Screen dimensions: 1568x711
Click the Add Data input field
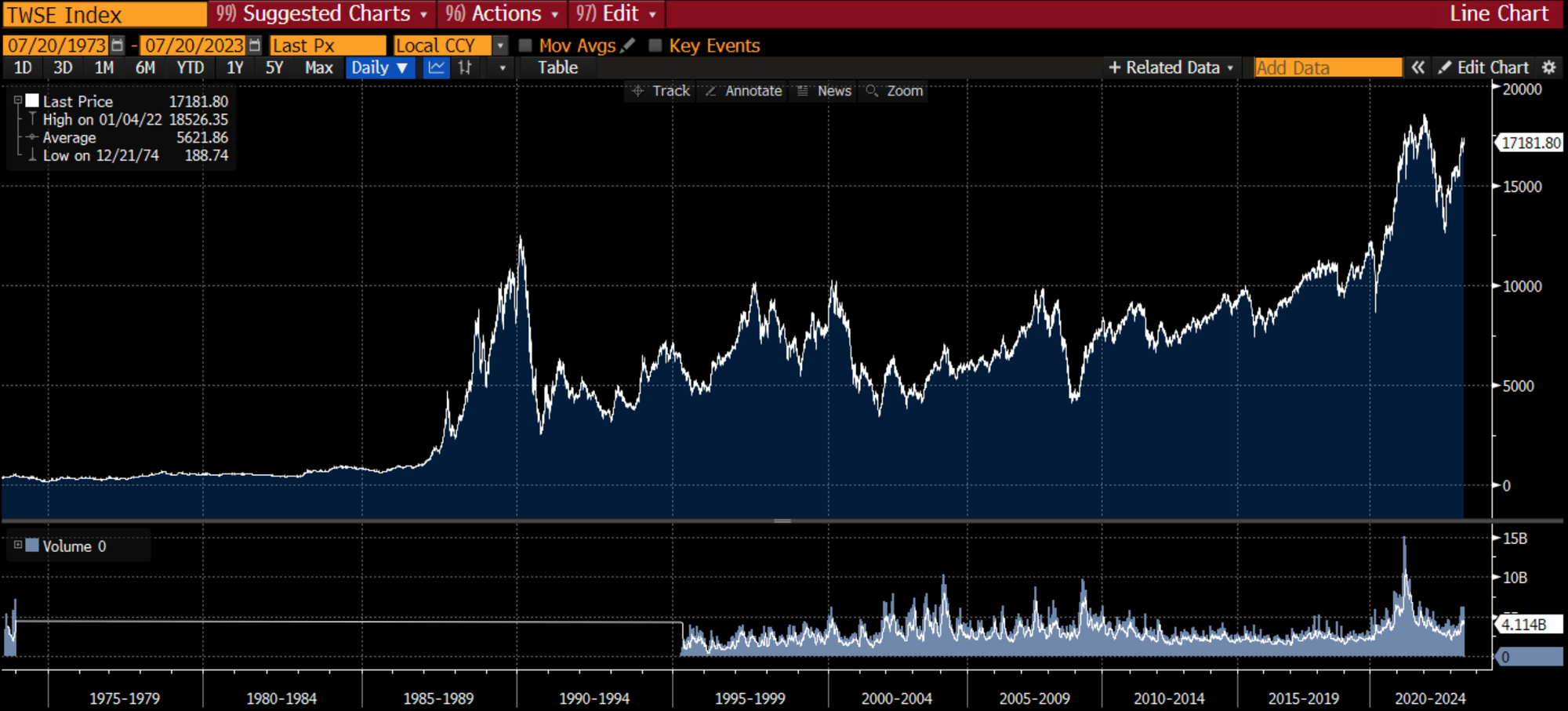pyautogui.click(x=1327, y=67)
